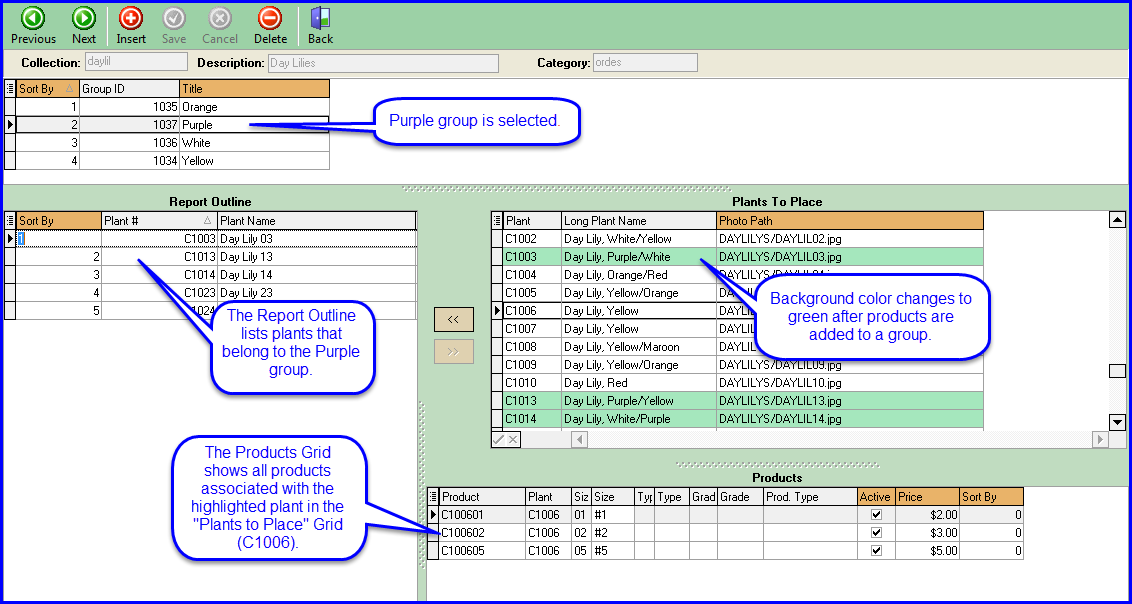This screenshot has height=604, width=1132.
Task: Click the X icon below Plants To Place grid
Action: (513, 439)
